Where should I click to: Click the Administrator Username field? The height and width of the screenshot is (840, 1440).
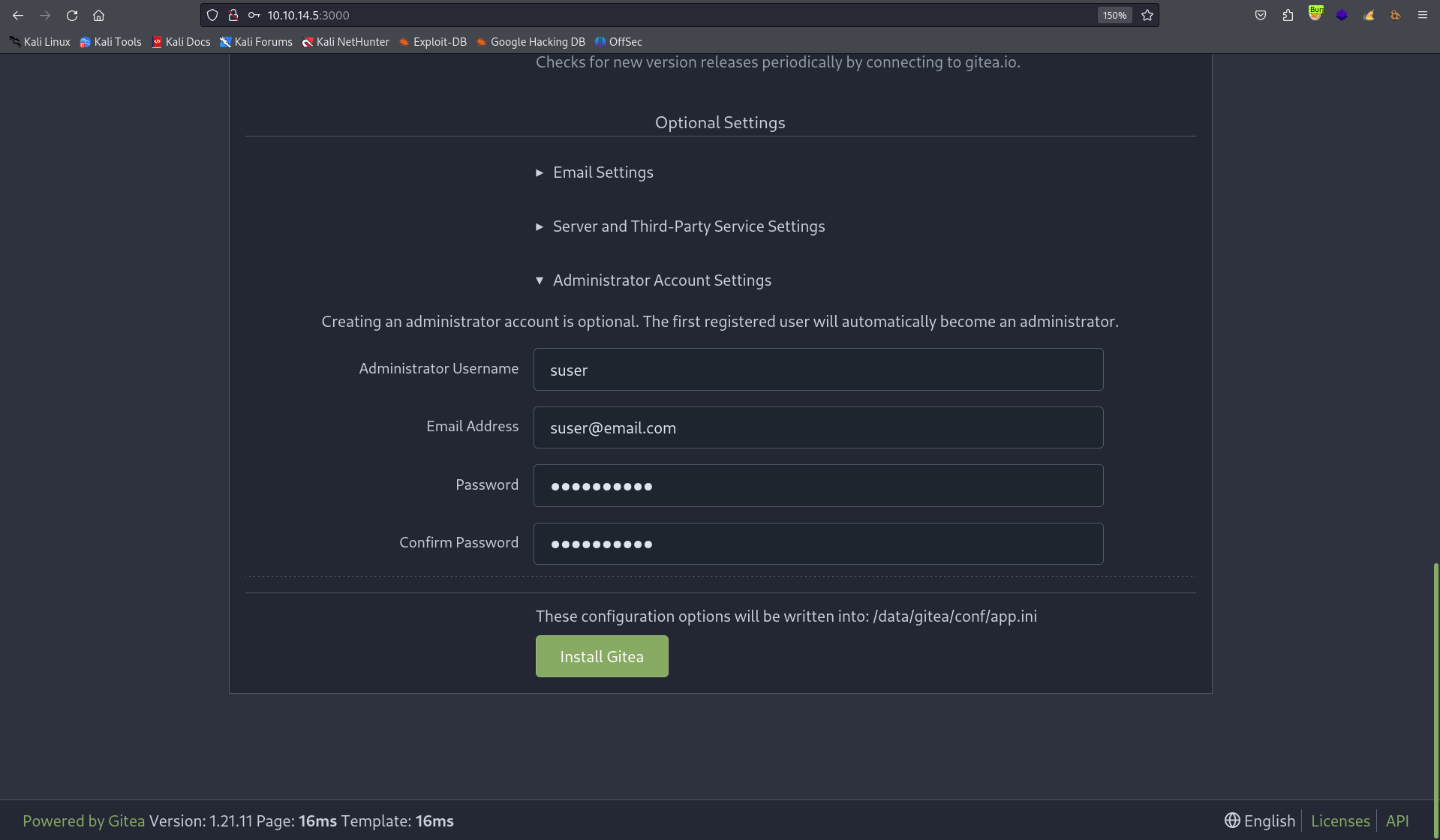point(818,369)
